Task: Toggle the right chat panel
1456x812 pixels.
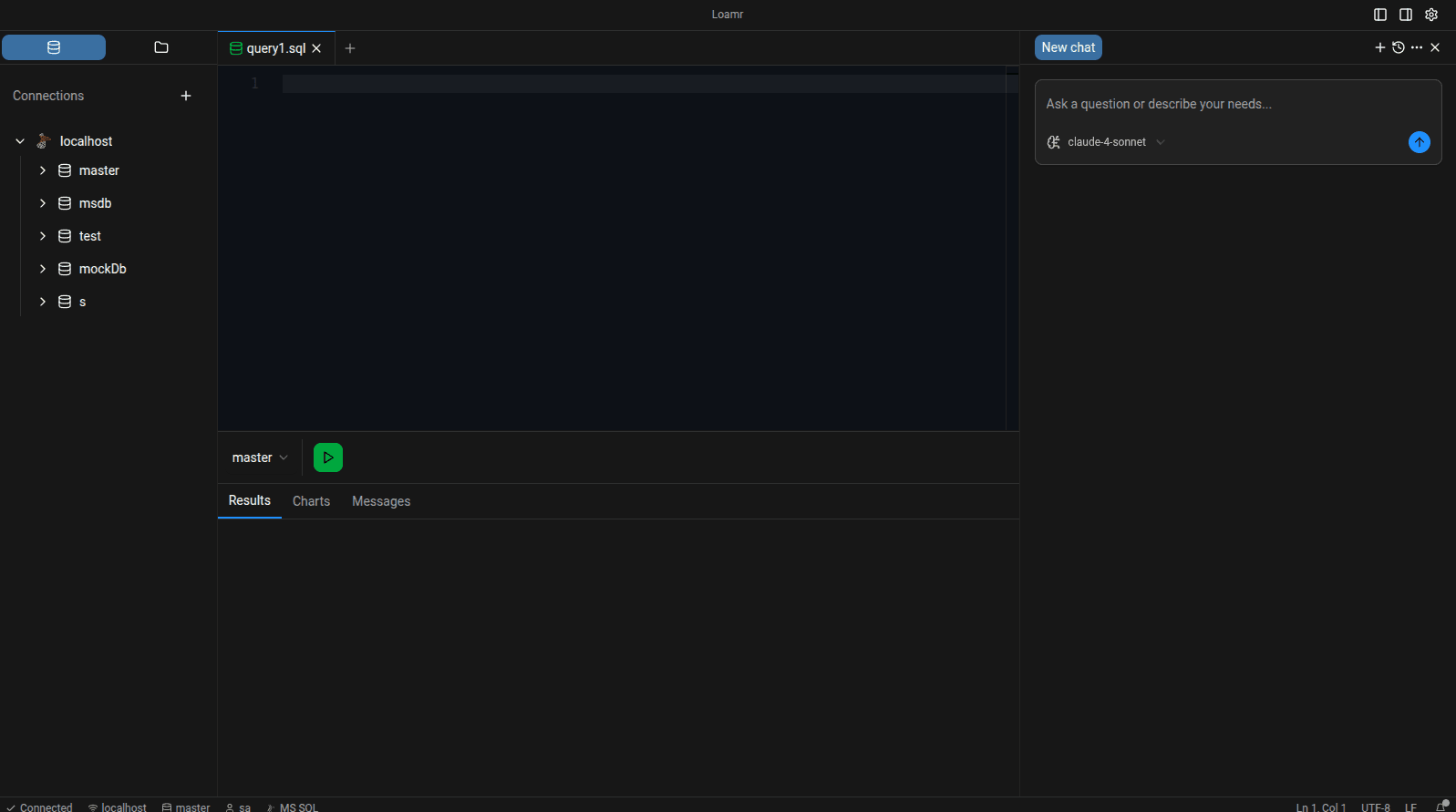Action: tap(1406, 15)
